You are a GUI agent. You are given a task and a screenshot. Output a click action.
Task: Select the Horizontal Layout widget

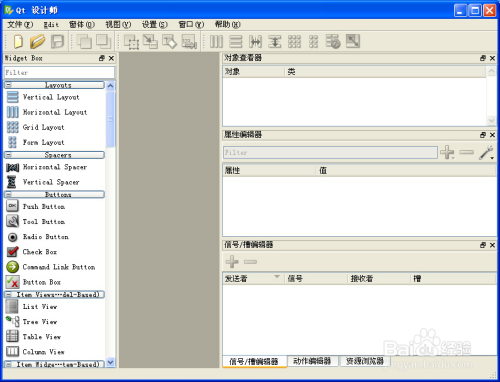(55, 112)
